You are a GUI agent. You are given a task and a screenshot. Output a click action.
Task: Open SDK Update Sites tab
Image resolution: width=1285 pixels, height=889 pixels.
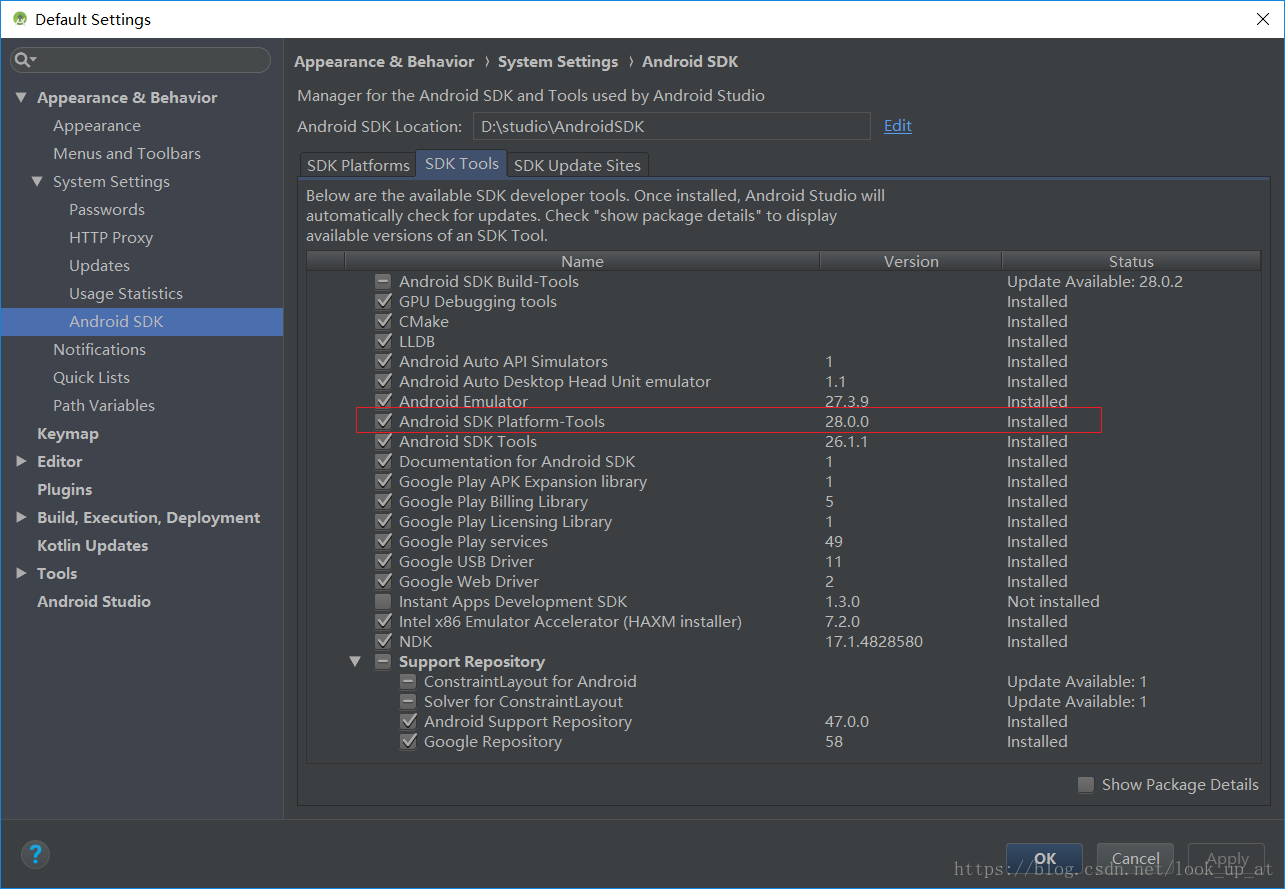point(578,165)
